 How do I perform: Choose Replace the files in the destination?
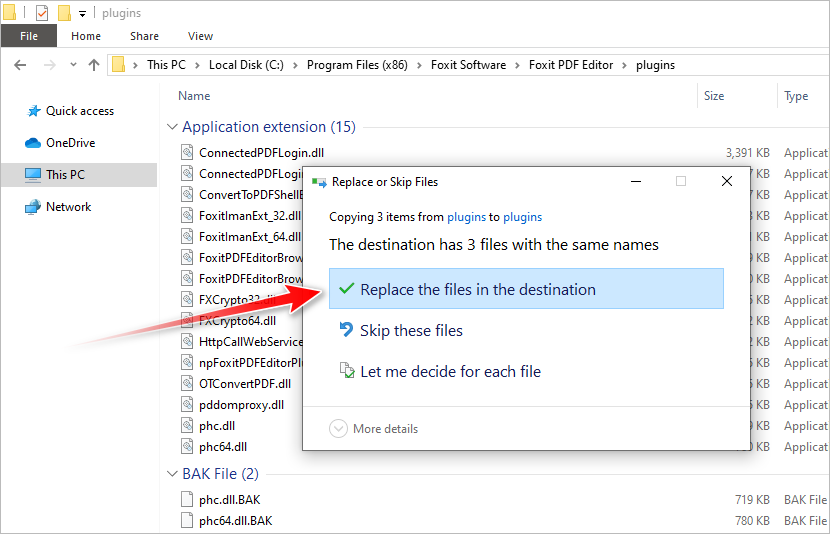[477, 290]
